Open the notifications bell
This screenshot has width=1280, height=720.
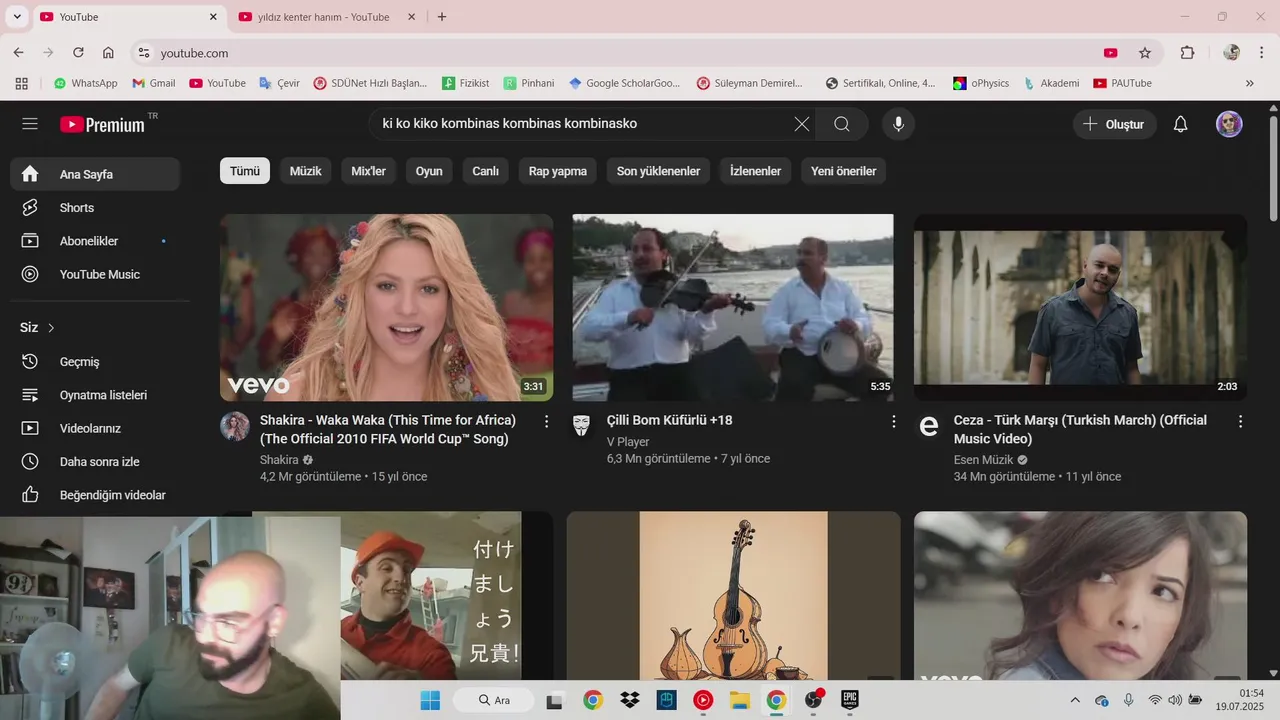click(x=1181, y=124)
